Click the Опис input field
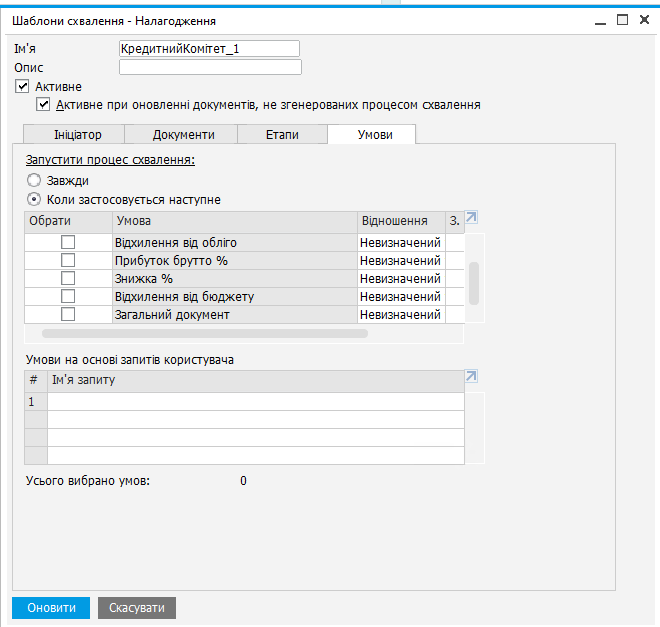This screenshot has height=627, width=660. pos(210,68)
